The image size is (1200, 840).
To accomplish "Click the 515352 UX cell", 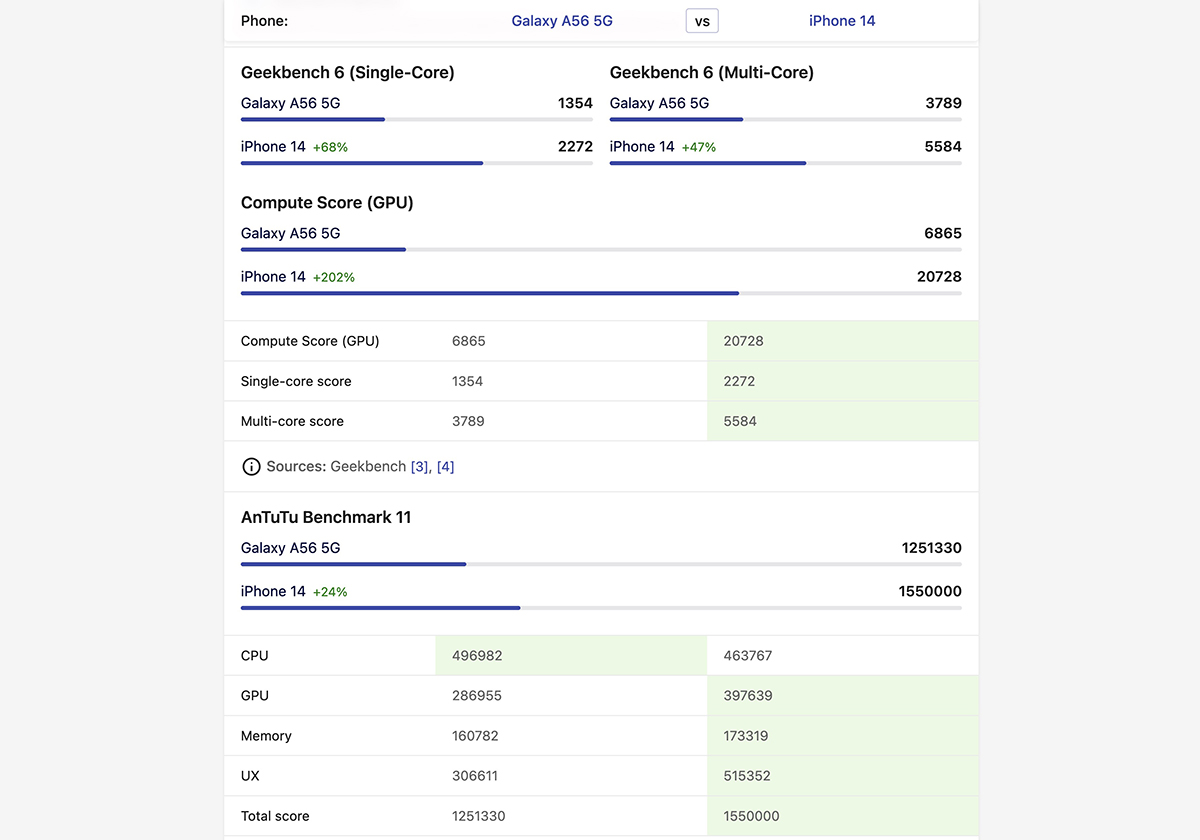I will [x=842, y=776].
